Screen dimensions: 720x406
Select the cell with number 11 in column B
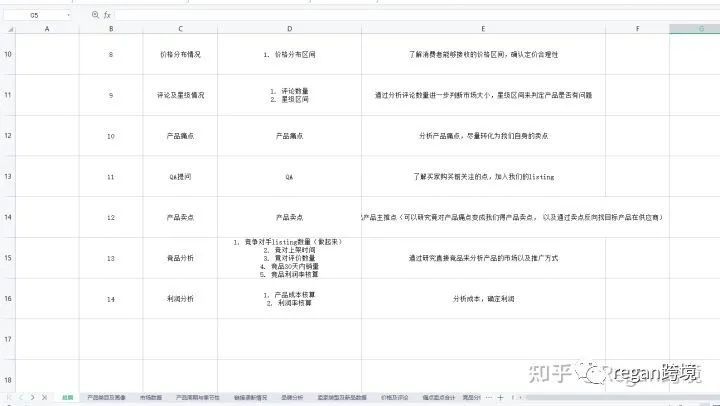[111, 176]
